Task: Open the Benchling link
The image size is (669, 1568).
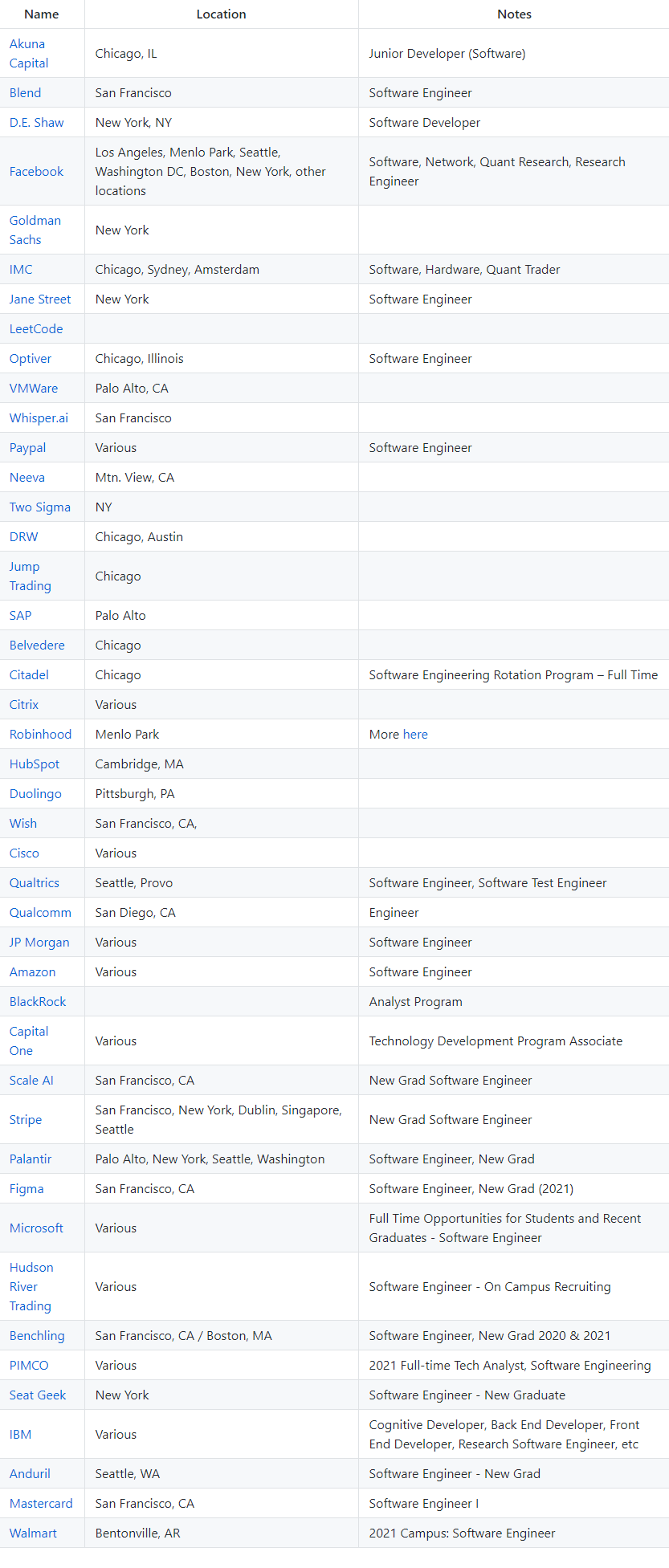Action: pyautogui.click(x=37, y=1336)
